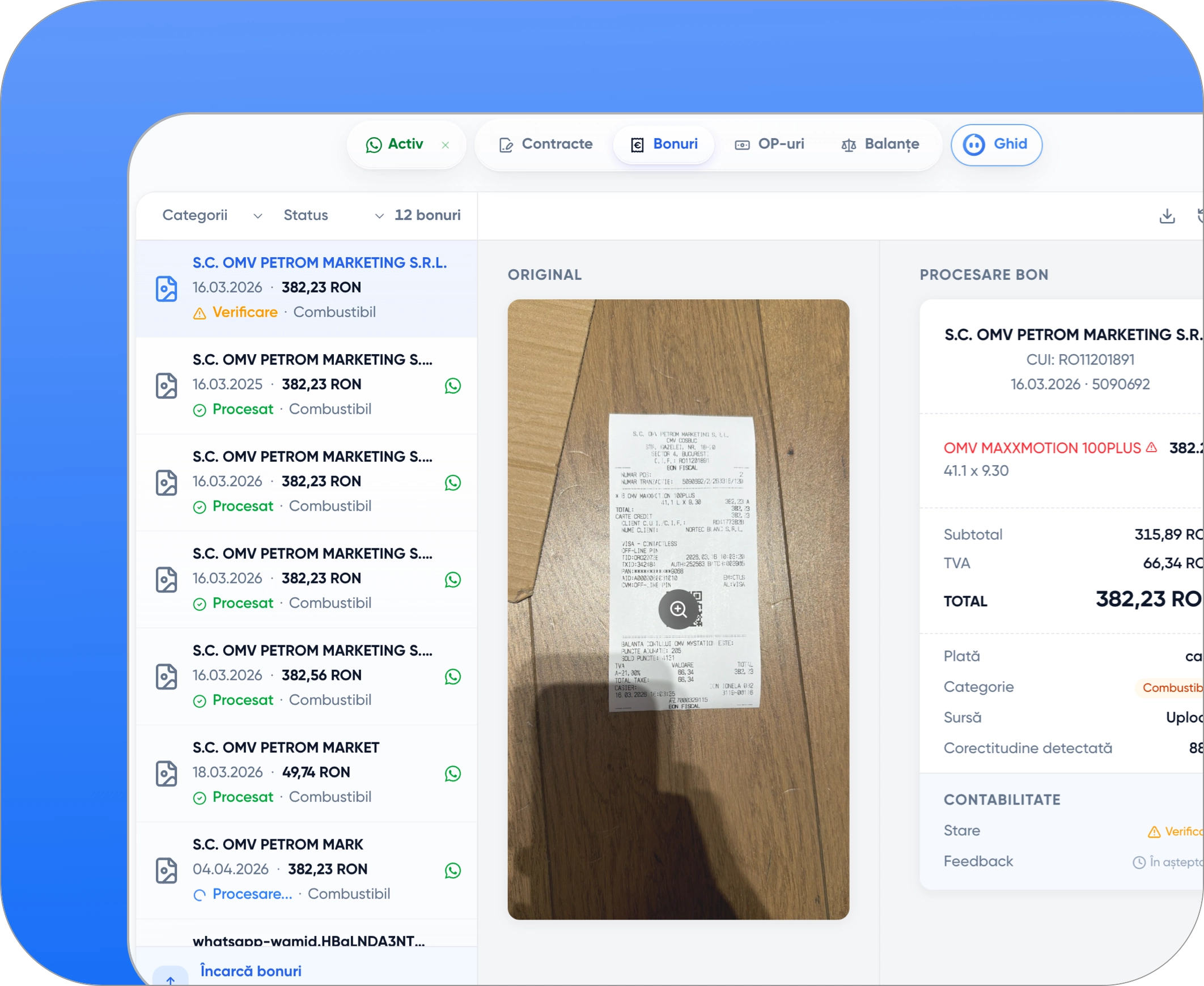Switch to the Contracte tab

pos(545,144)
